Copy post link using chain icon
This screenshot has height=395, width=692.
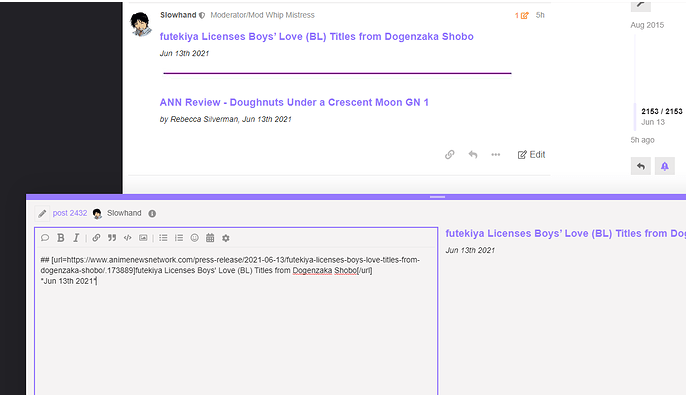(x=450, y=154)
